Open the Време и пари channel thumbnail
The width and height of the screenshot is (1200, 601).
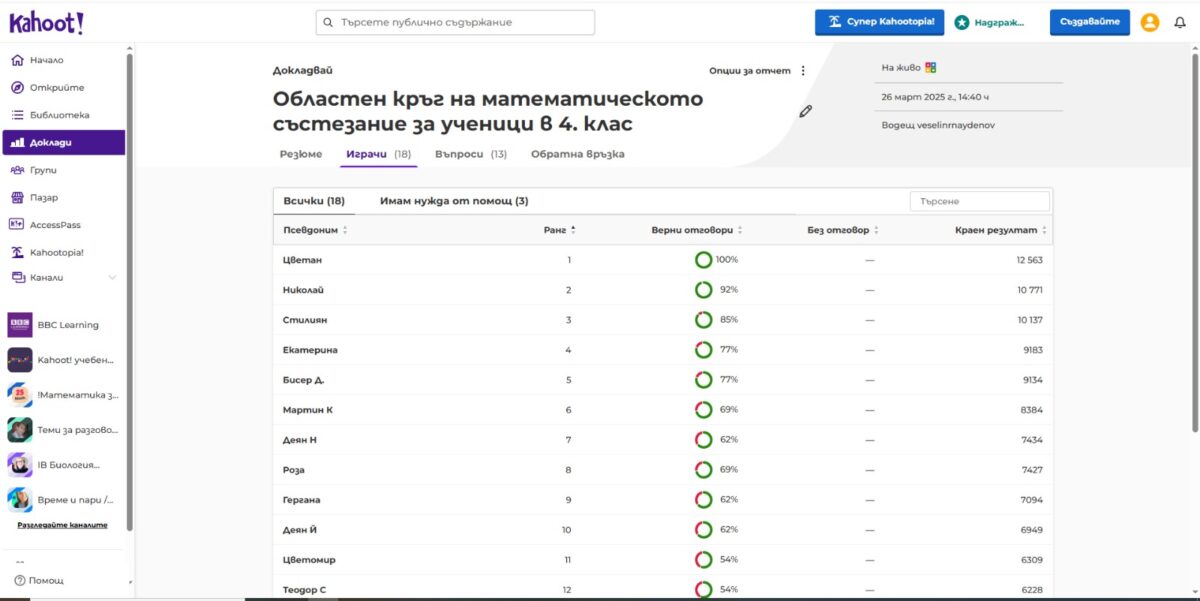(20, 499)
